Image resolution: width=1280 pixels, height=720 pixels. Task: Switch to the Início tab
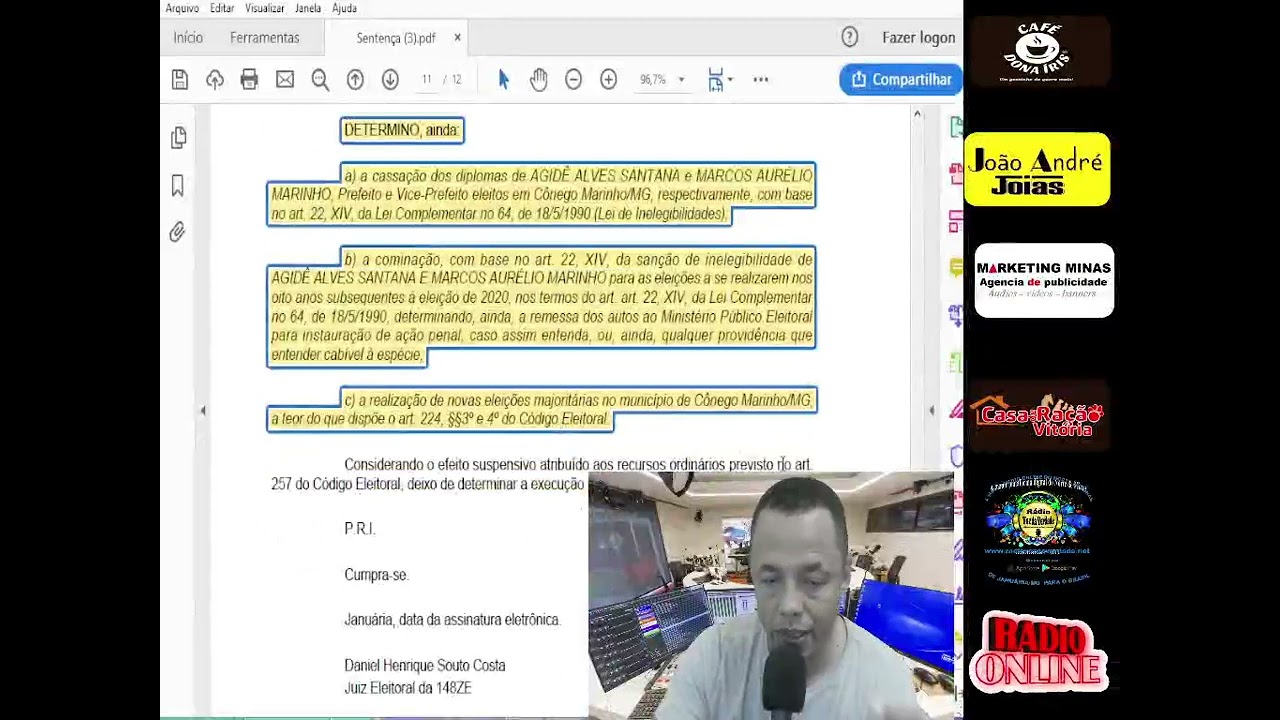pyautogui.click(x=188, y=38)
